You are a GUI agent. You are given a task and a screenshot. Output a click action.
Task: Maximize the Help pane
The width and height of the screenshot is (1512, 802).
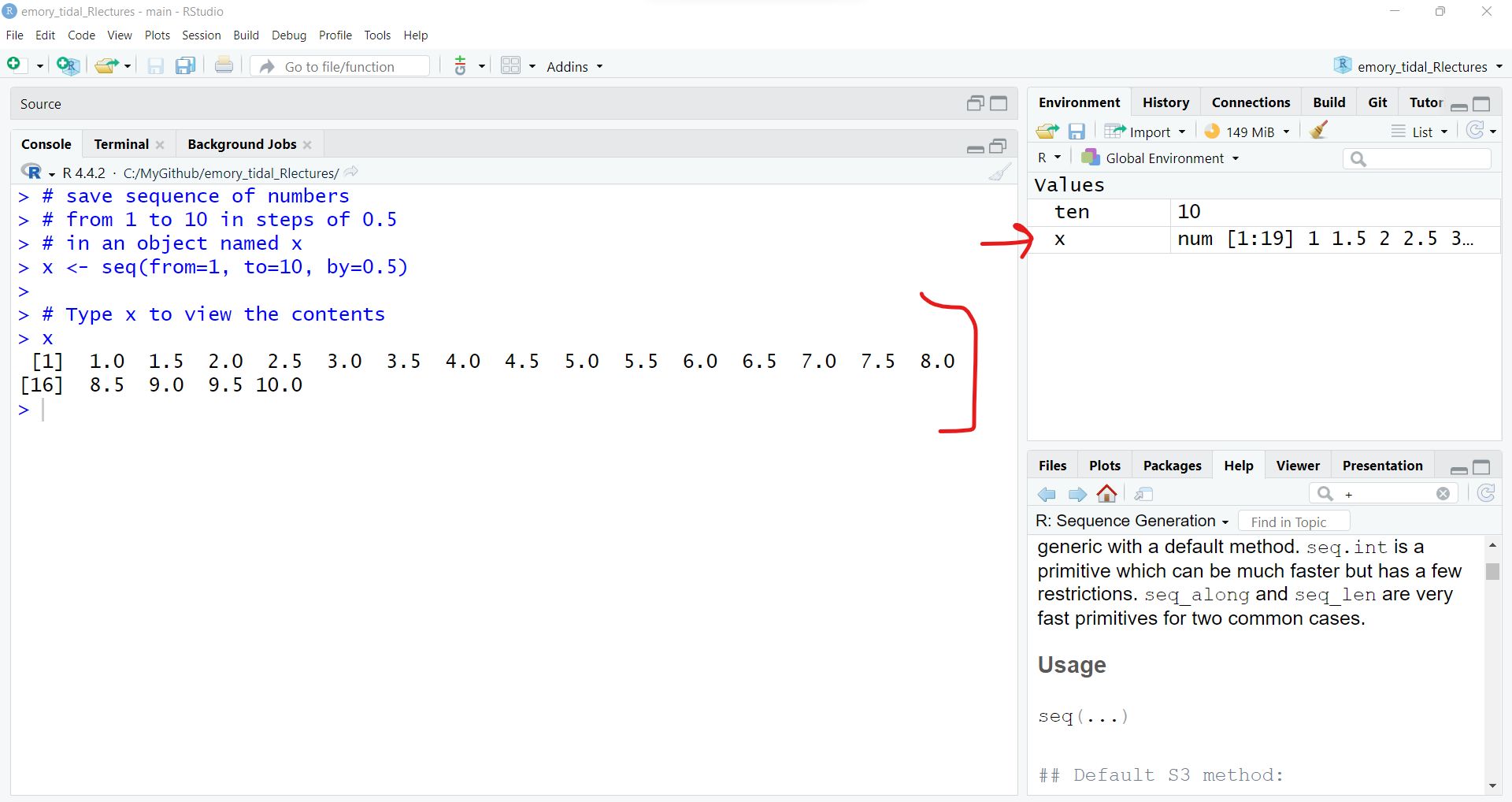tap(1481, 467)
